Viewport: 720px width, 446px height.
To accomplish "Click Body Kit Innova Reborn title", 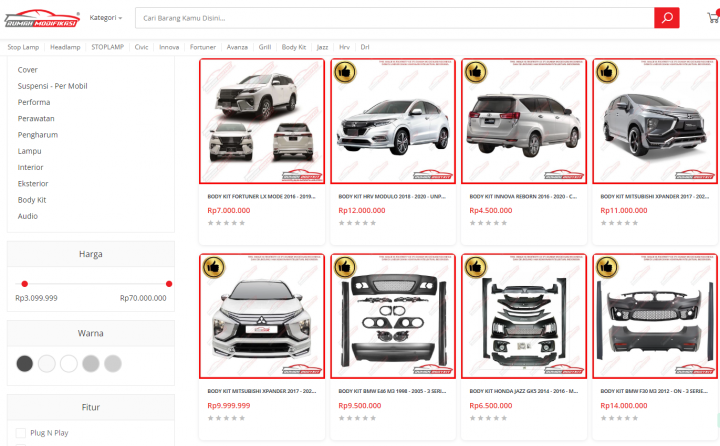I will [x=523, y=197].
